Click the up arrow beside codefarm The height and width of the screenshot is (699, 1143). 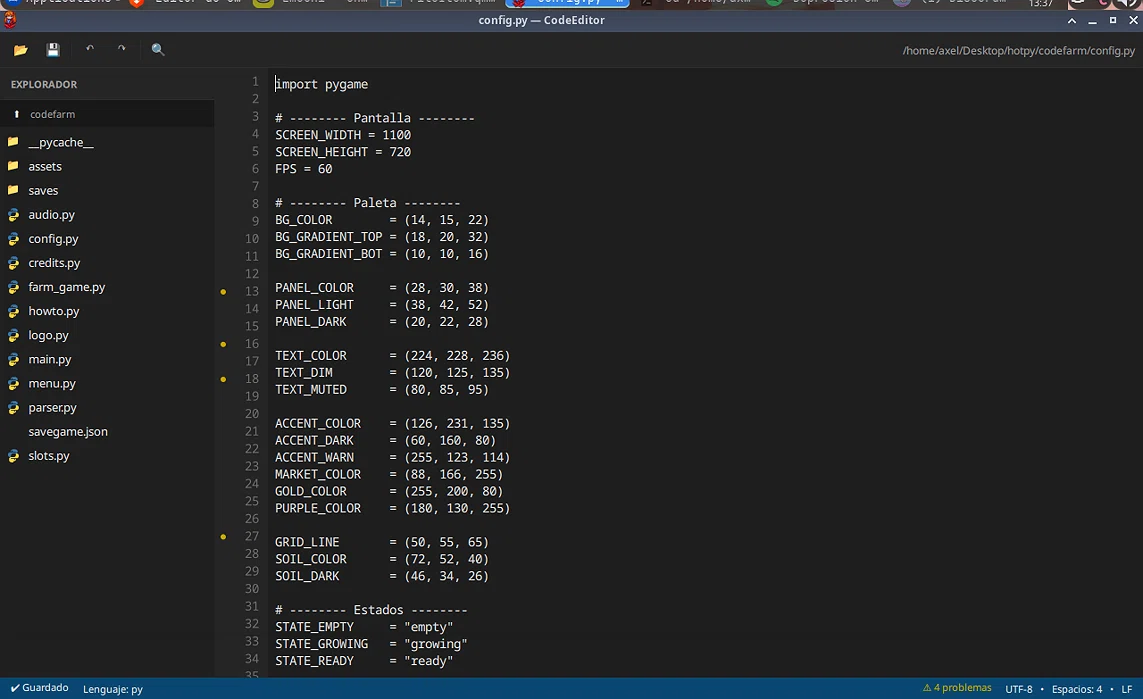point(17,114)
